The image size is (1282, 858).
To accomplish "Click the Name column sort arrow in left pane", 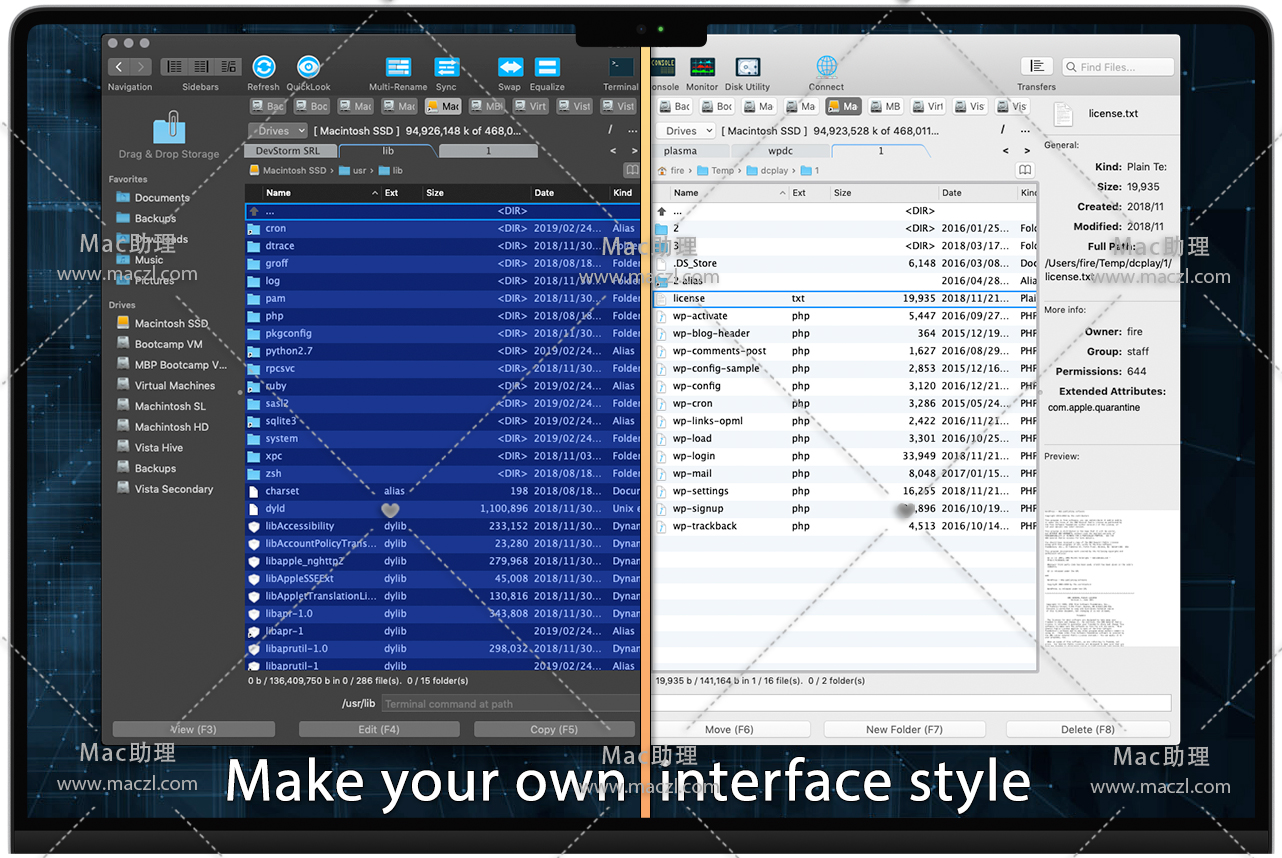I will 375,193.
